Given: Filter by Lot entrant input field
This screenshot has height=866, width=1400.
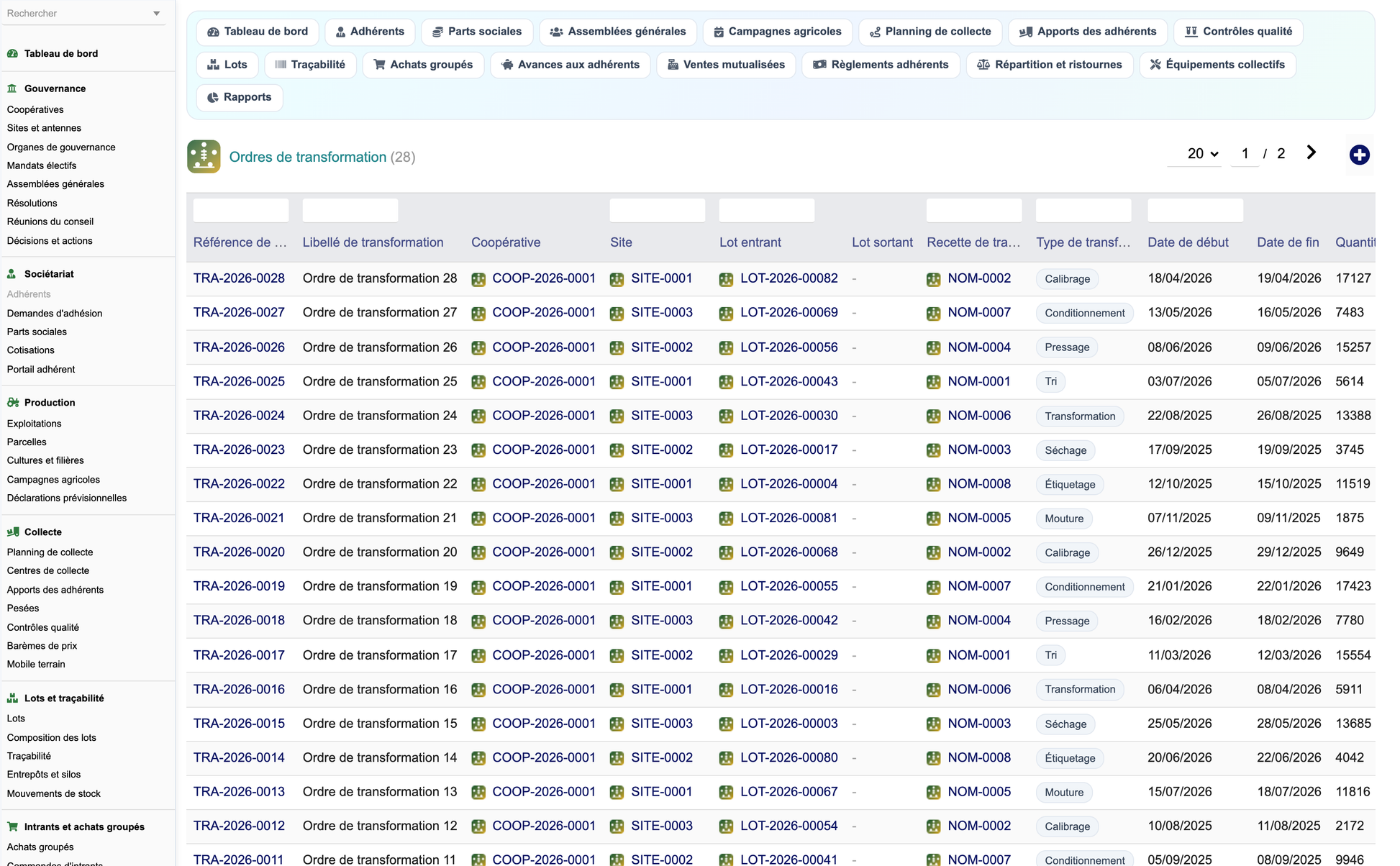Looking at the screenshot, I should pyautogui.click(x=767, y=211).
